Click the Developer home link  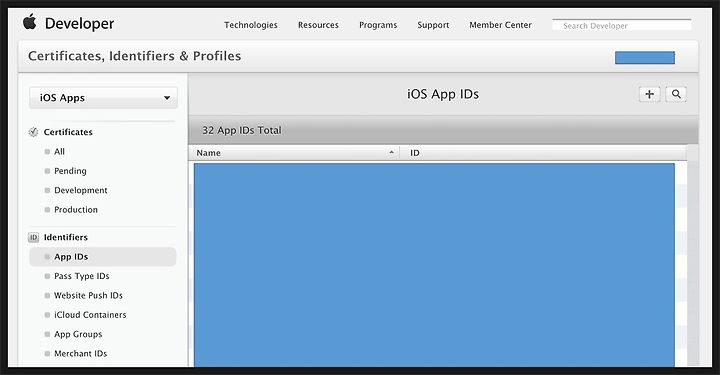[79, 23]
